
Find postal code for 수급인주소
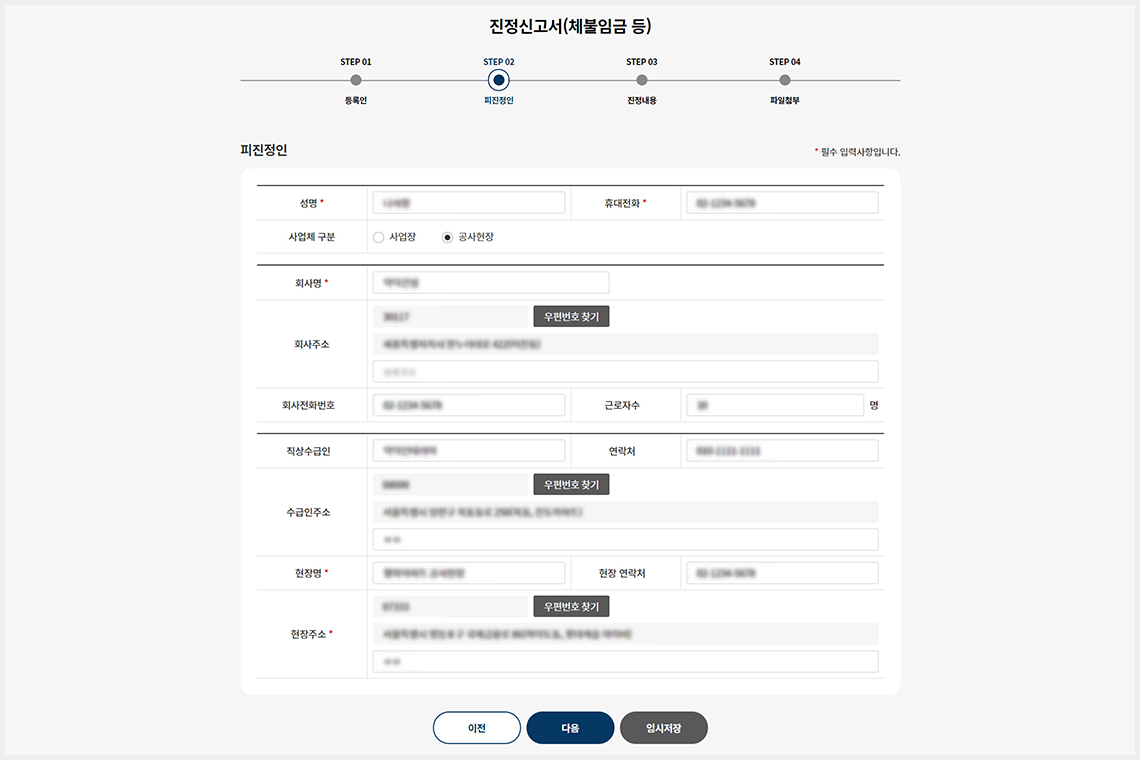(x=571, y=484)
